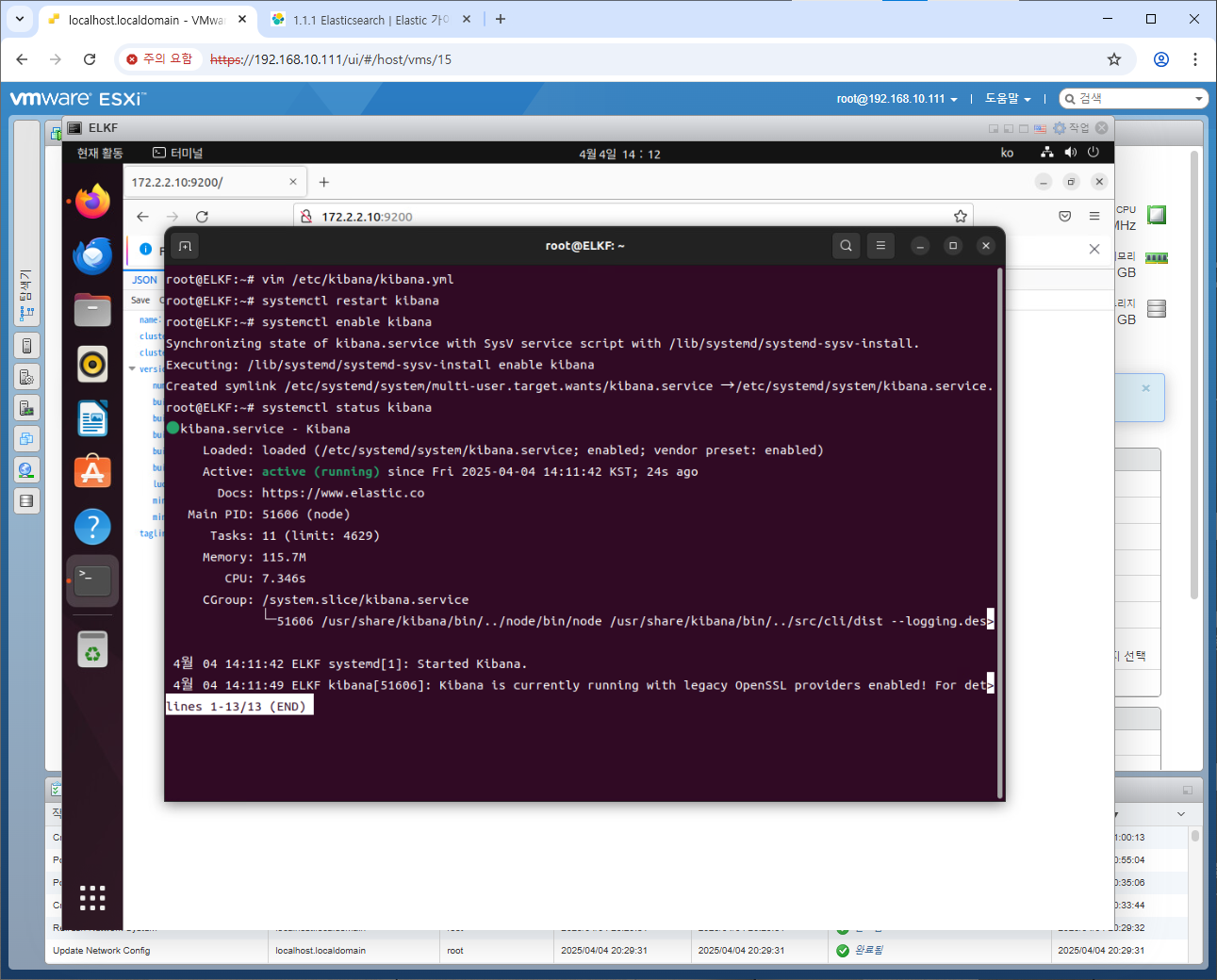
Task: Open the Files manager dock icon
Action: click(92, 309)
